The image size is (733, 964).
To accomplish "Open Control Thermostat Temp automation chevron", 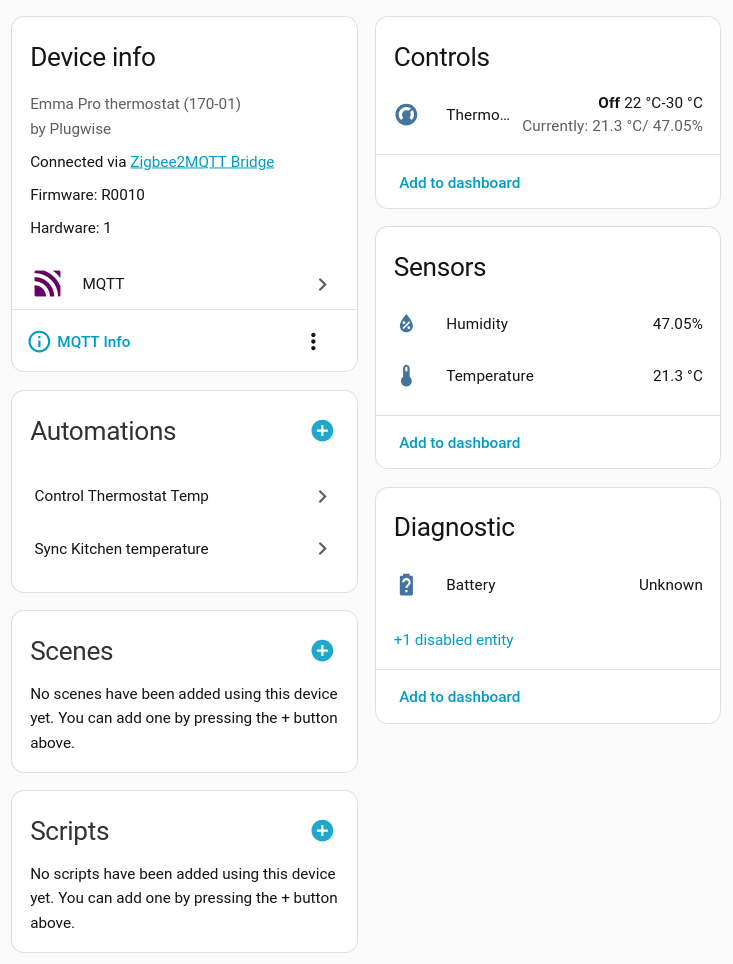I will point(322,496).
